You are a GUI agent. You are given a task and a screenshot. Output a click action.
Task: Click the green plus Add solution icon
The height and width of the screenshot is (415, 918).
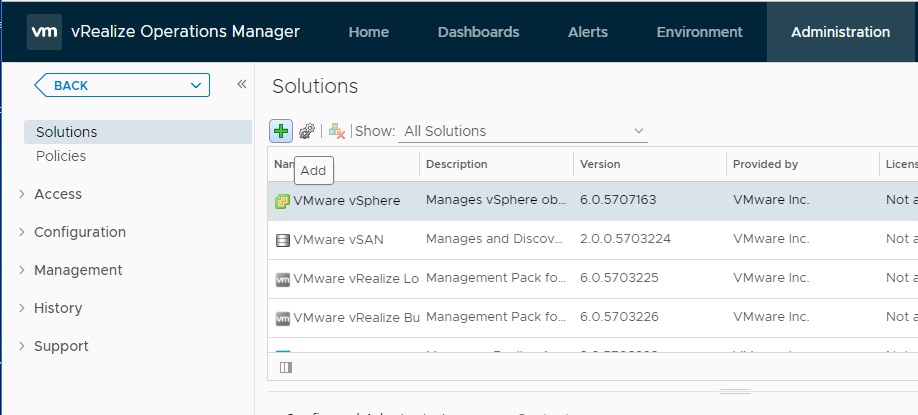[x=281, y=131]
